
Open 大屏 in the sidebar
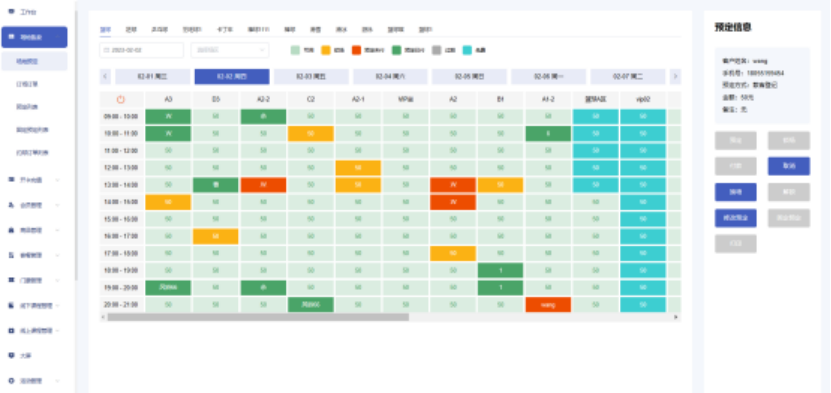25,355
